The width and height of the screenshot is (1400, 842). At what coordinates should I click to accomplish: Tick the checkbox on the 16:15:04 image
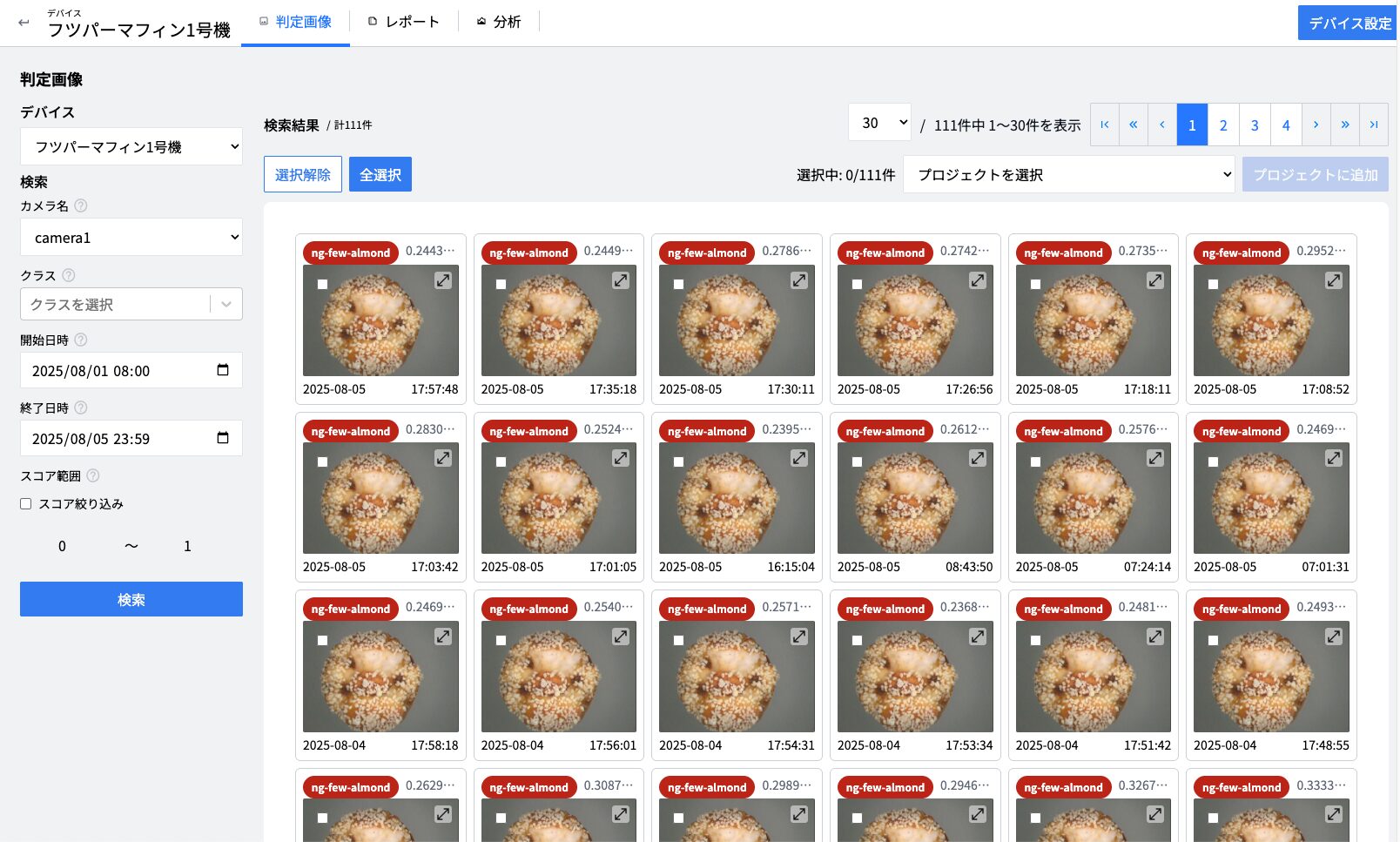678,462
